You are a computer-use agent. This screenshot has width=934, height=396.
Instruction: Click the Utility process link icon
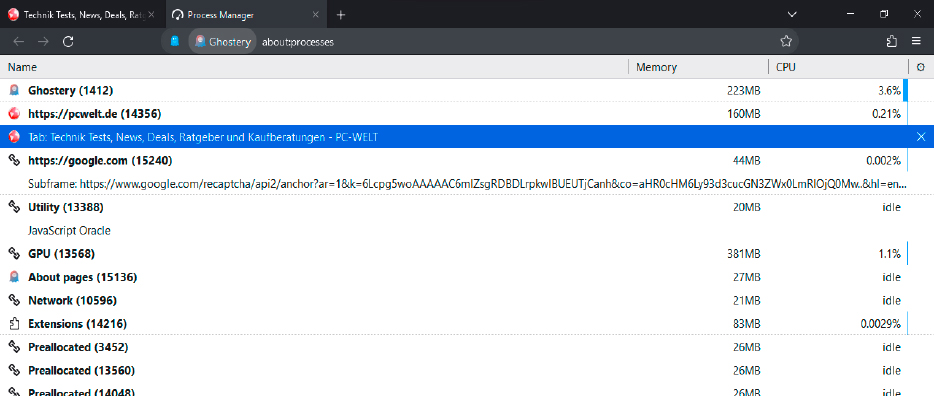(x=14, y=207)
